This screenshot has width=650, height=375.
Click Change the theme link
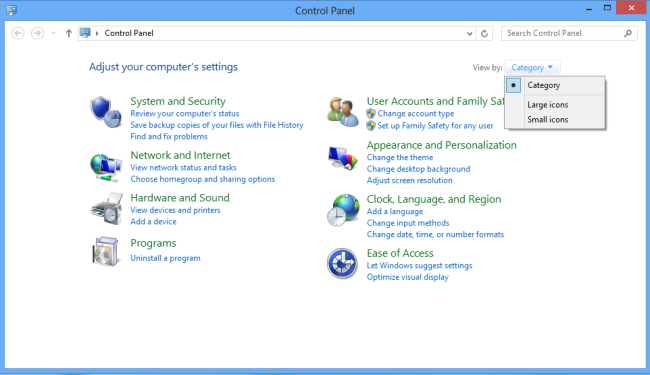(x=400, y=157)
